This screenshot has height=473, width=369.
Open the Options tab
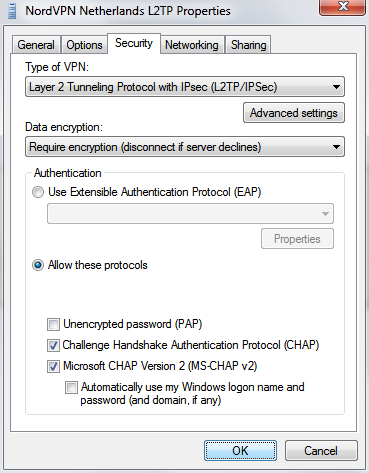pyautogui.click(x=84, y=45)
